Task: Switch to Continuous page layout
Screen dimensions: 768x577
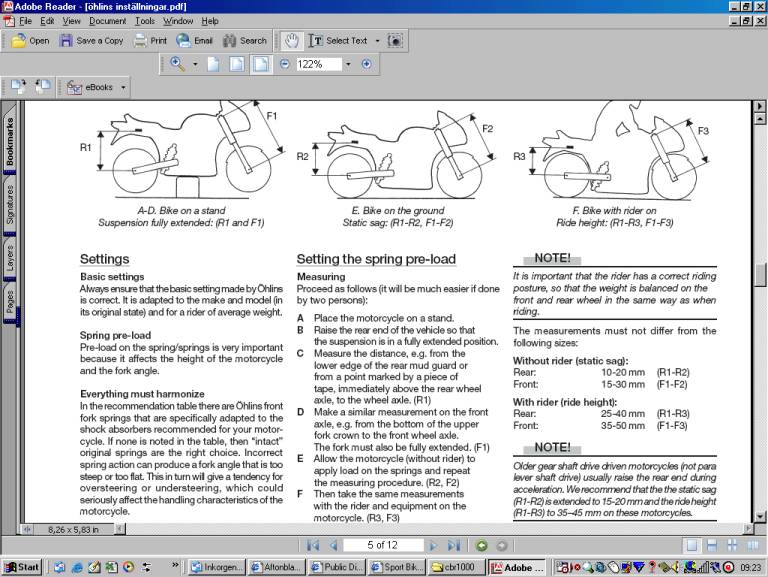Action: pos(712,545)
